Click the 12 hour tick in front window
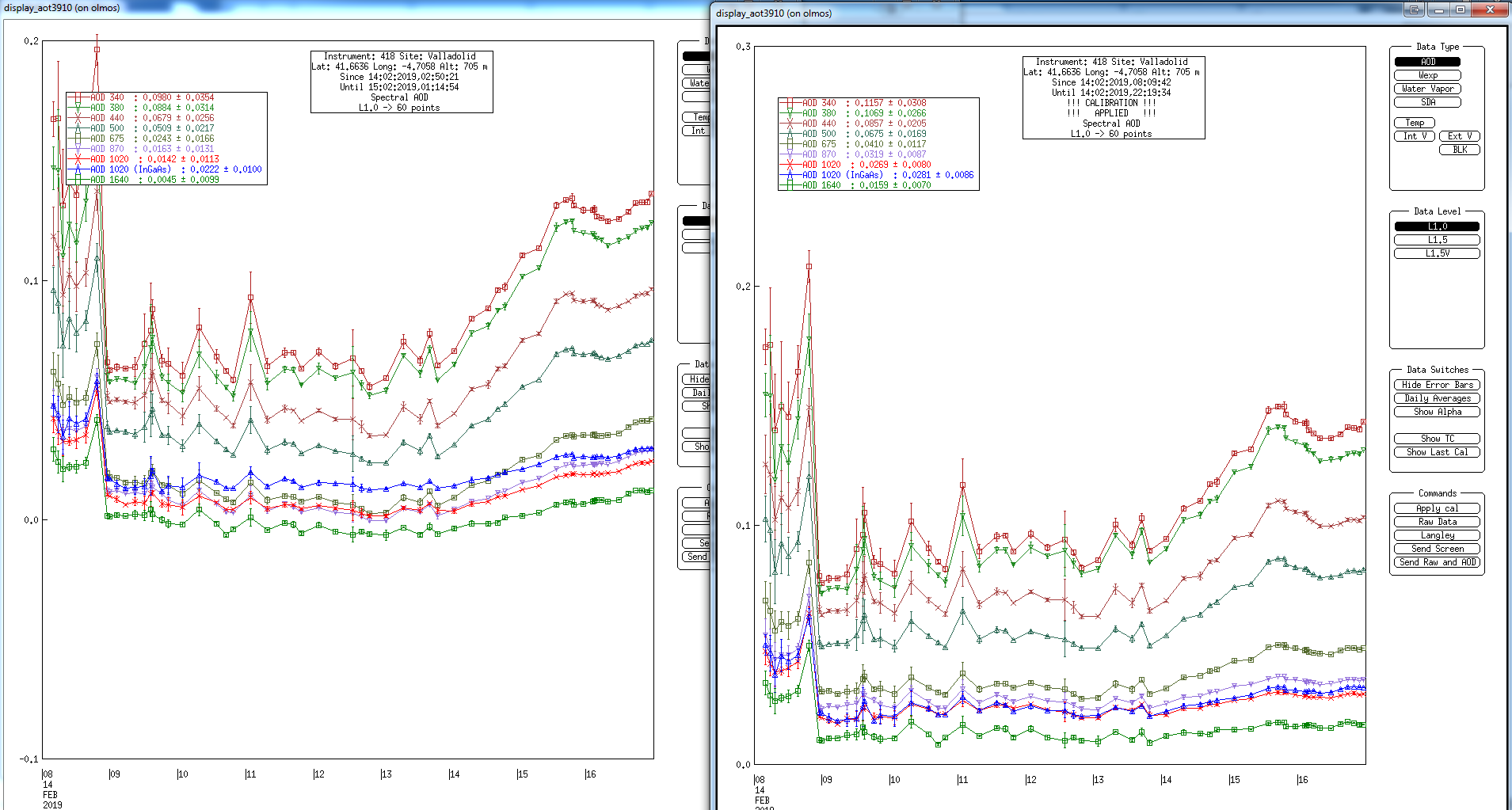The width and height of the screenshot is (1512, 810). click(1030, 780)
